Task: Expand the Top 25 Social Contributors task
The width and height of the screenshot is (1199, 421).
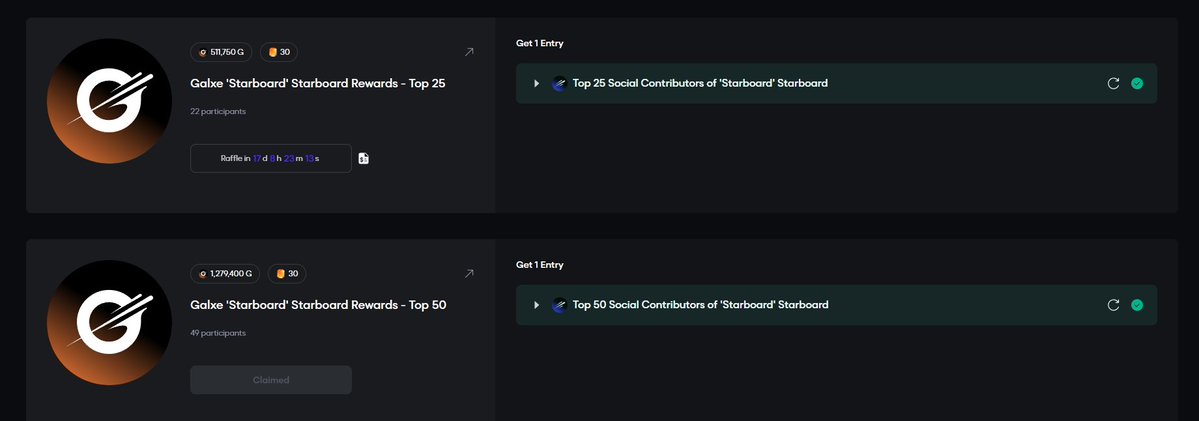Action: tap(537, 84)
